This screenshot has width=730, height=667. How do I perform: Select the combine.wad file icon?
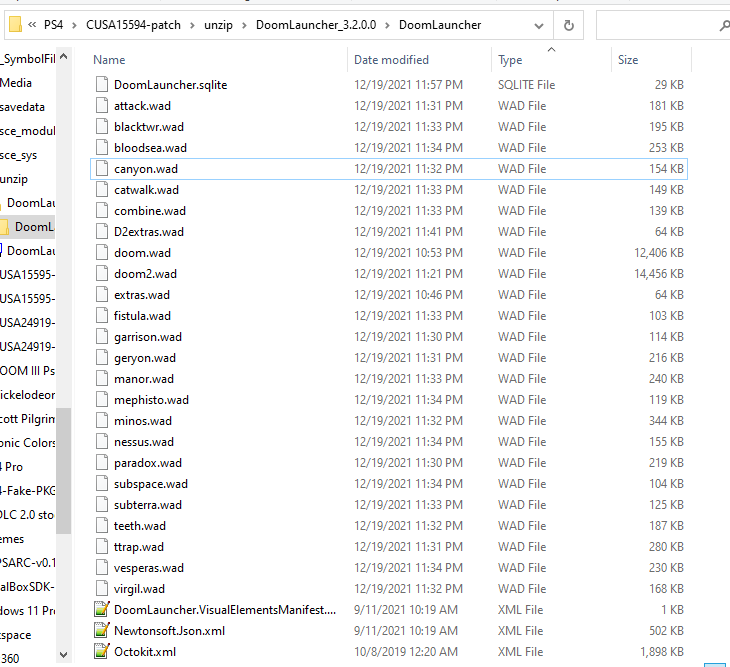(102, 210)
